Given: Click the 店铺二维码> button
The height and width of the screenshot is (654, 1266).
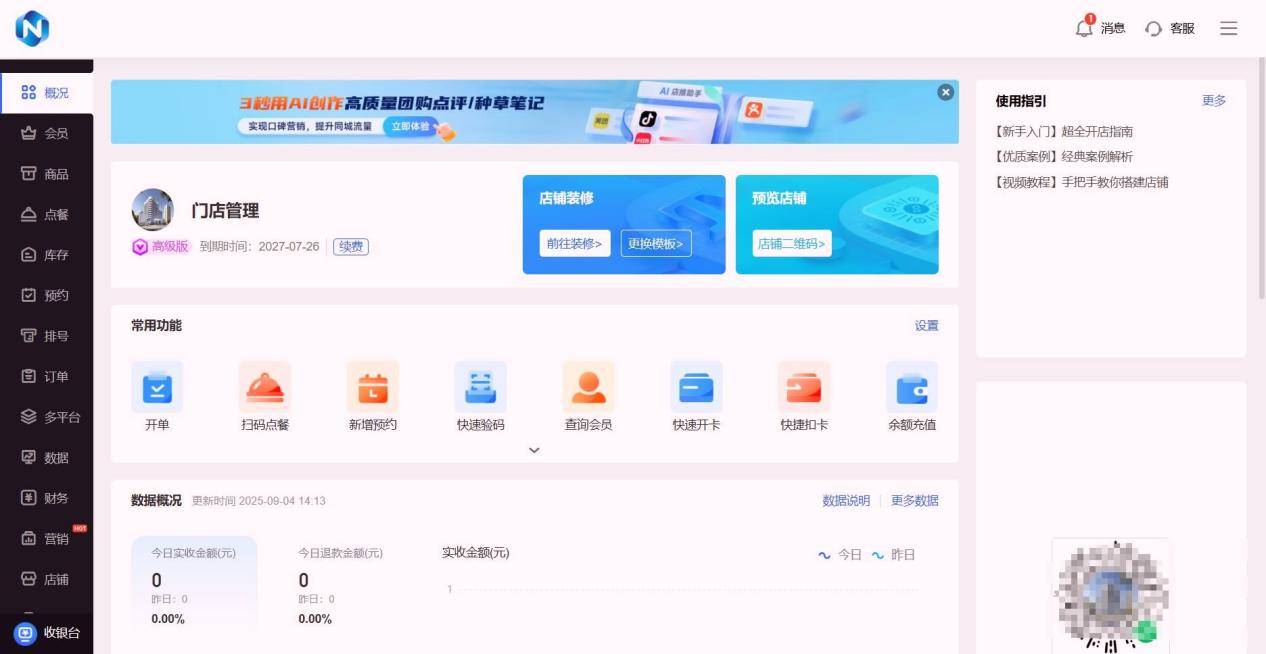Looking at the screenshot, I should point(792,244).
